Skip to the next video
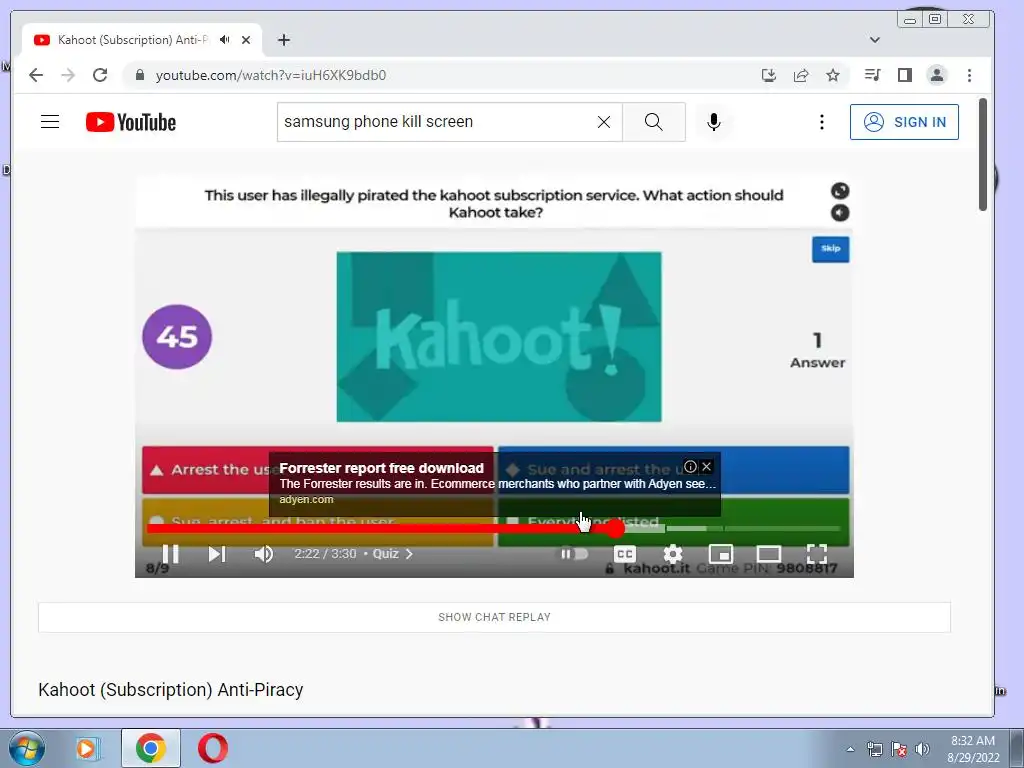Viewport: 1024px width, 768px height. tap(217, 554)
